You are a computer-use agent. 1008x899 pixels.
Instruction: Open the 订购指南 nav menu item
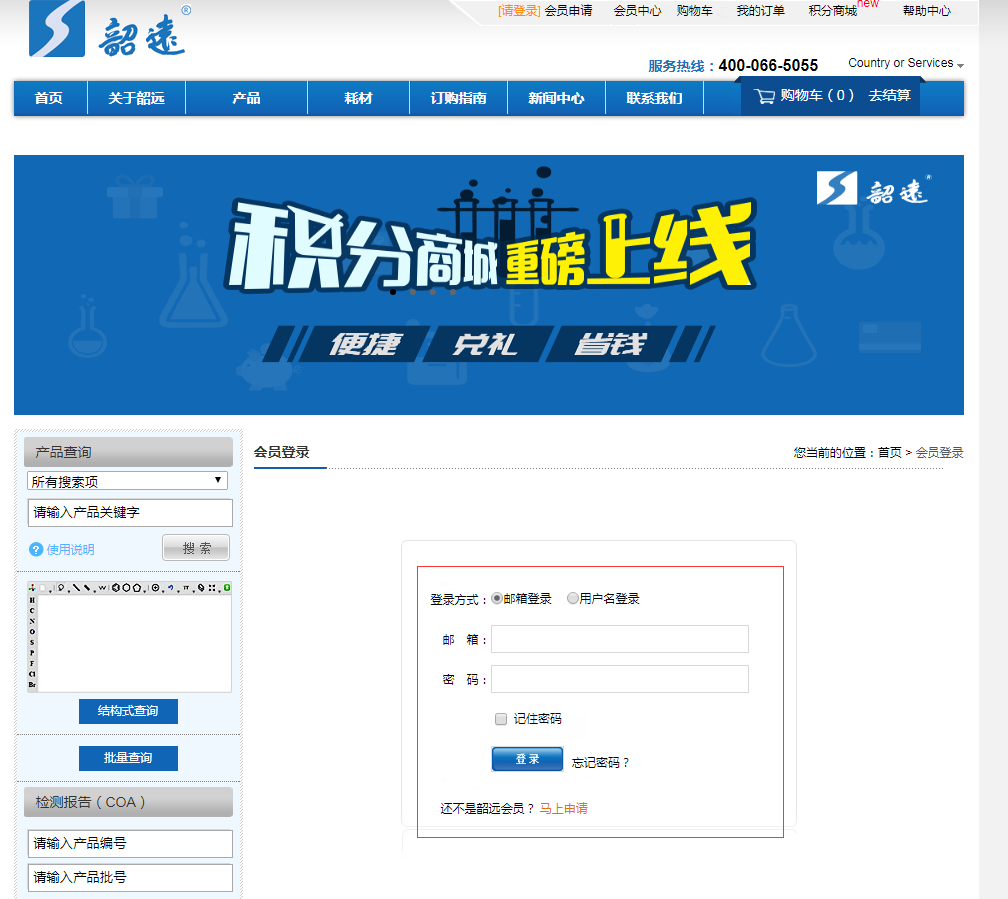point(458,98)
